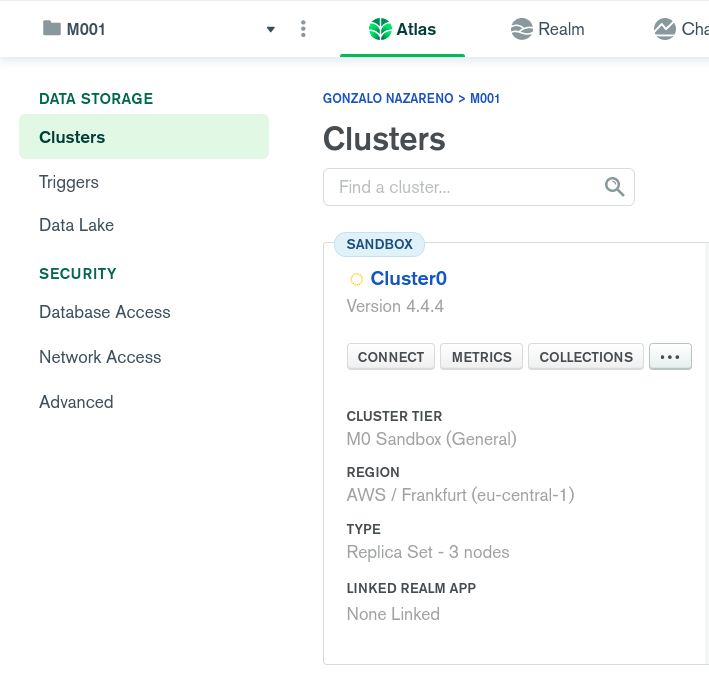Click the AWS / Frankfurt (eu-central-1) region value
709x679 pixels.
coord(460,495)
